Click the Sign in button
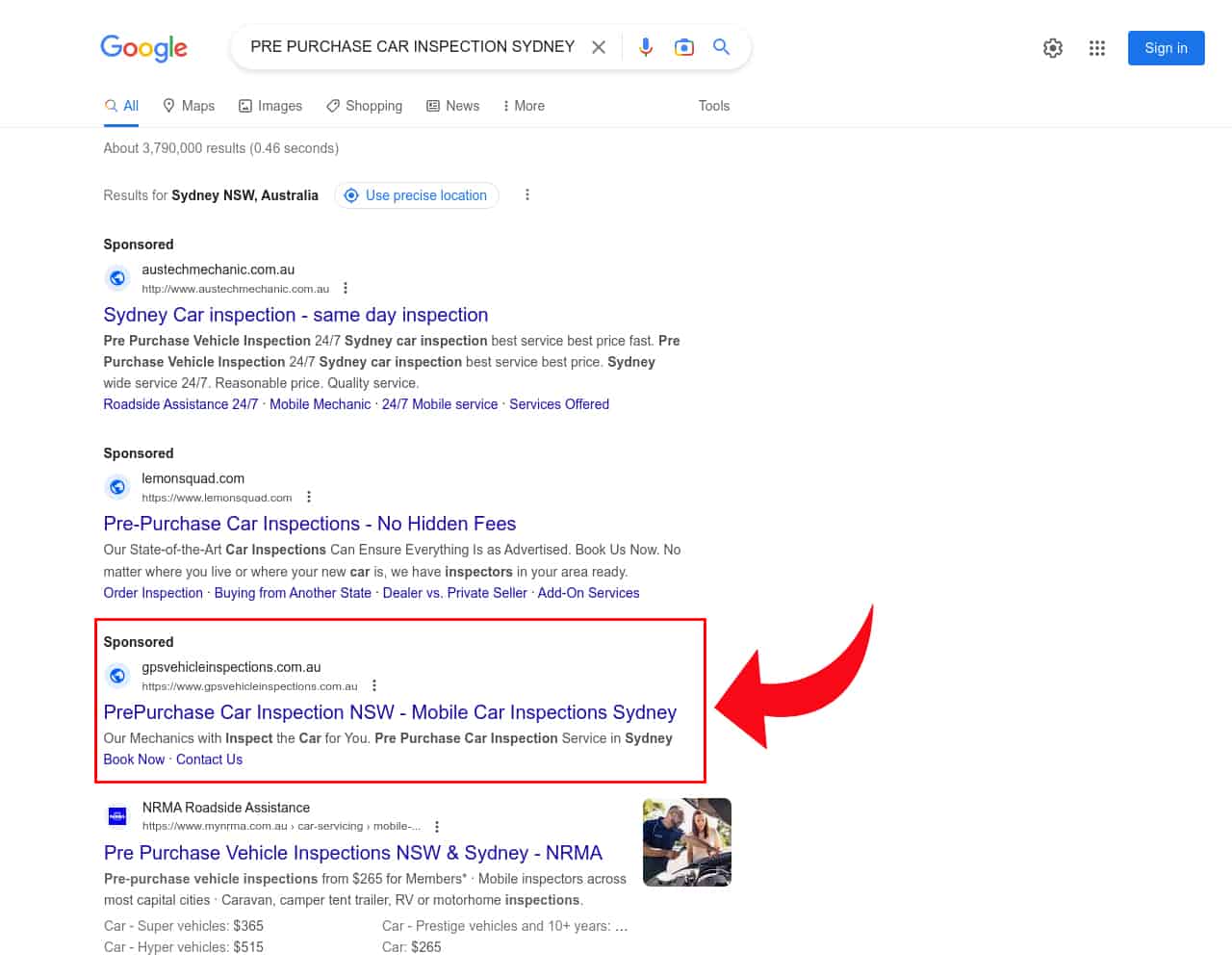 point(1166,48)
